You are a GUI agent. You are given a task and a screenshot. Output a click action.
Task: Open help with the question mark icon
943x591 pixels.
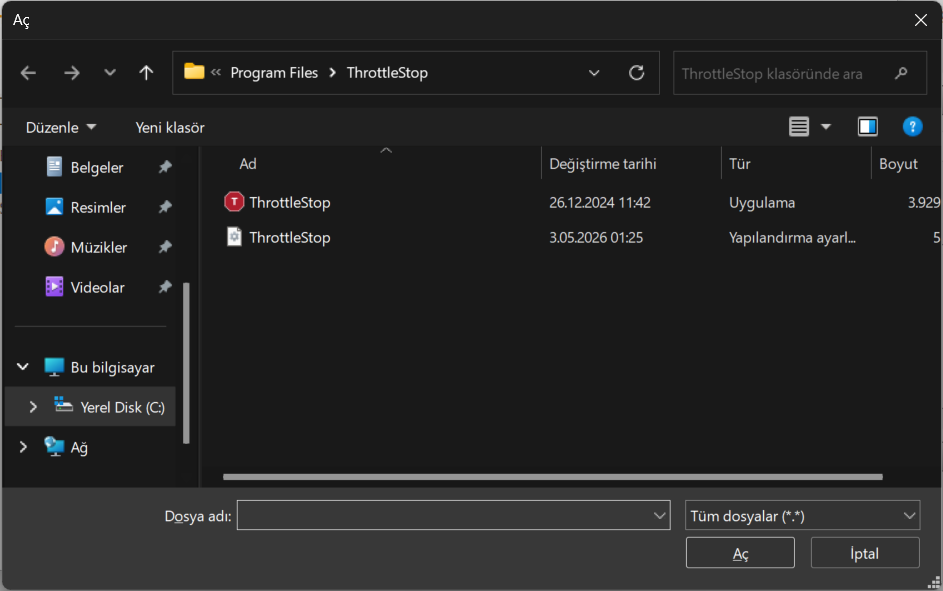[912, 127]
